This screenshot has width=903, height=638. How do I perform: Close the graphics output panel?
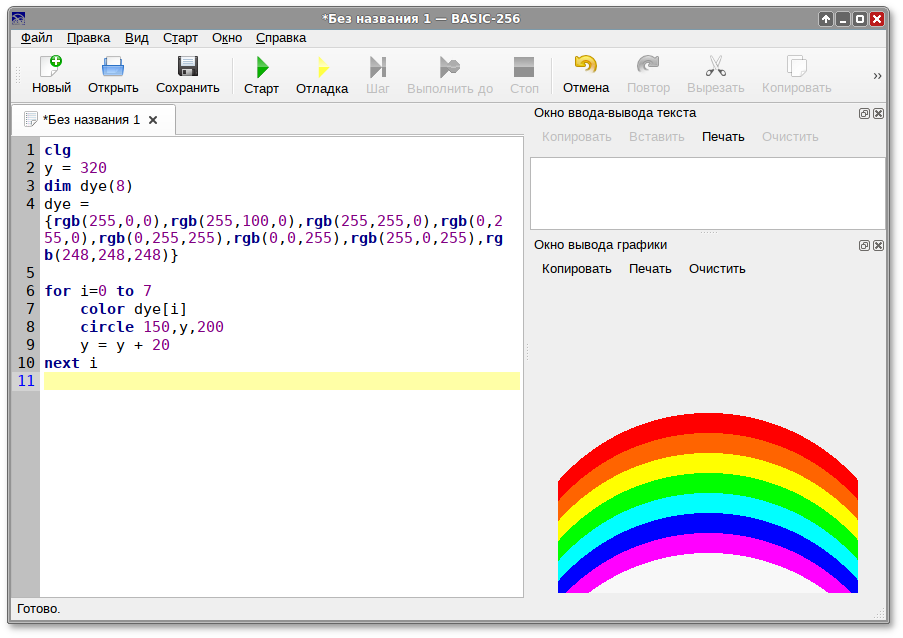tap(878, 245)
